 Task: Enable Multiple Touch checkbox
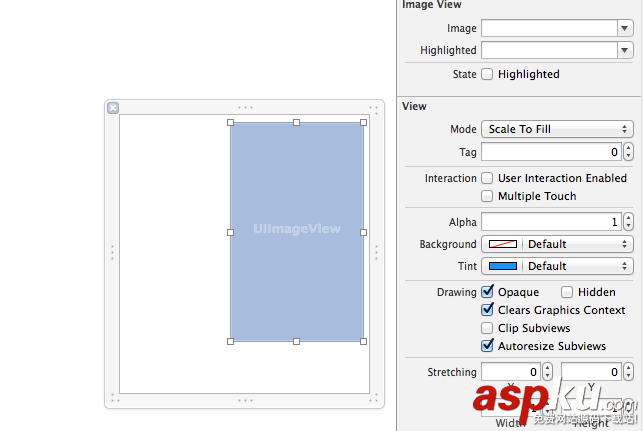click(487, 196)
